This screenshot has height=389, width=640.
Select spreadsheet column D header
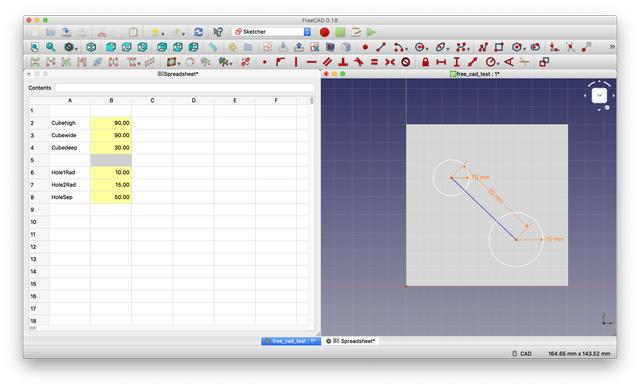click(x=193, y=100)
